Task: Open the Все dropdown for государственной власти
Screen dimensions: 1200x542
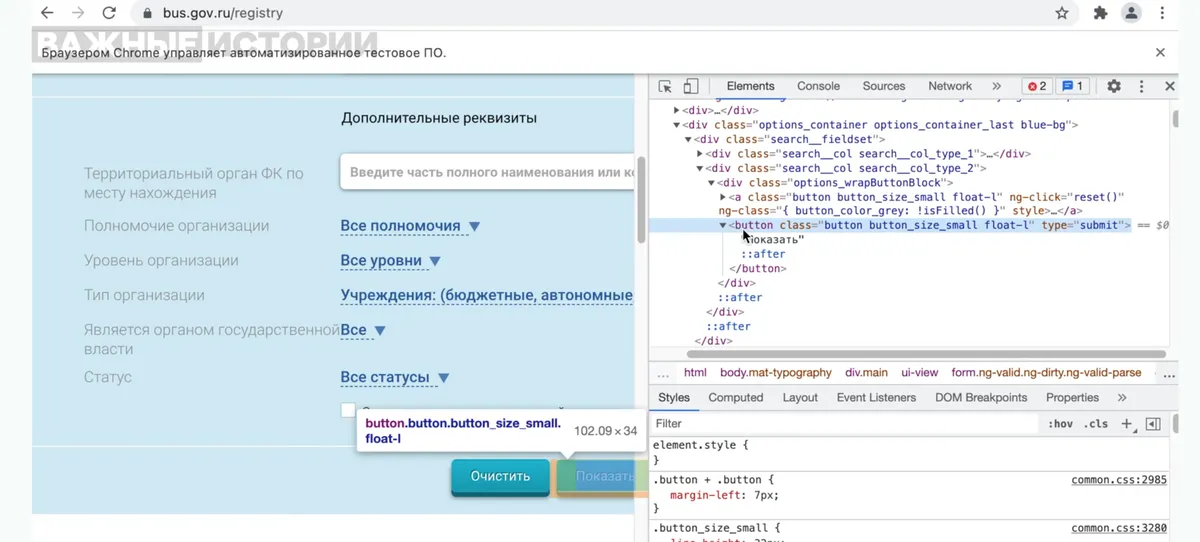Action: pyautogui.click(x=363, y=330)
